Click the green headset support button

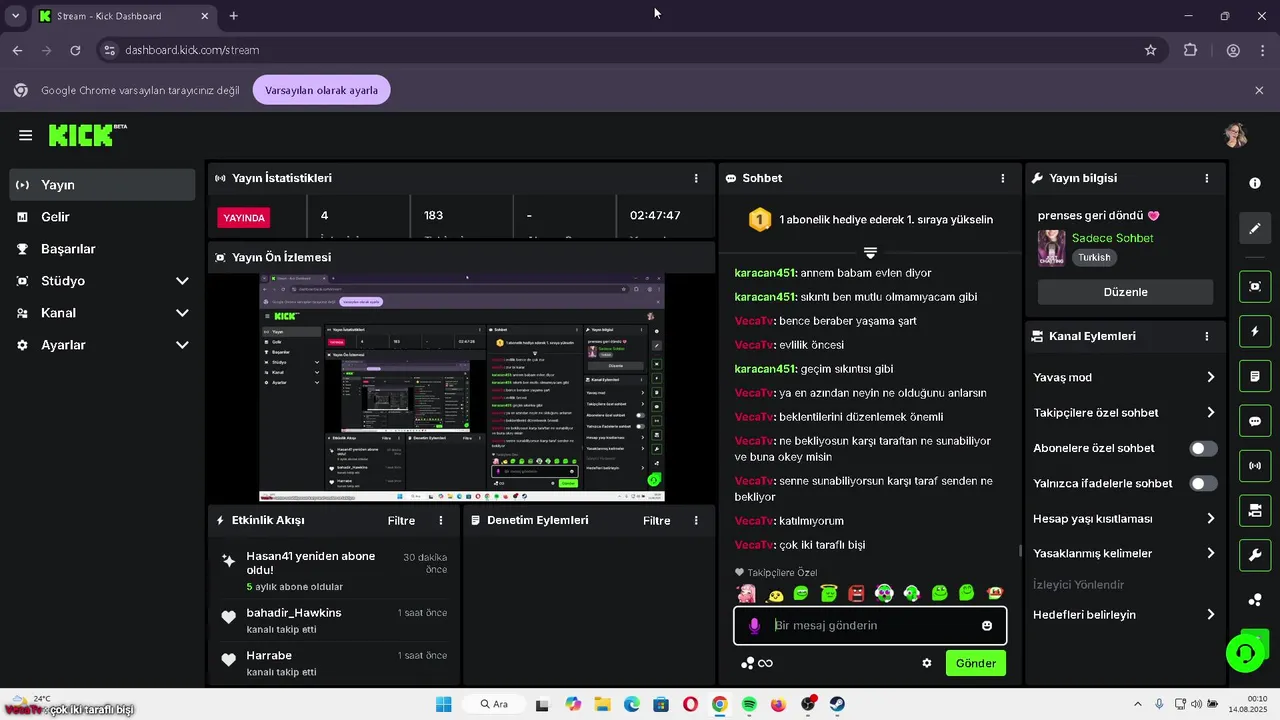[1246, 653]
